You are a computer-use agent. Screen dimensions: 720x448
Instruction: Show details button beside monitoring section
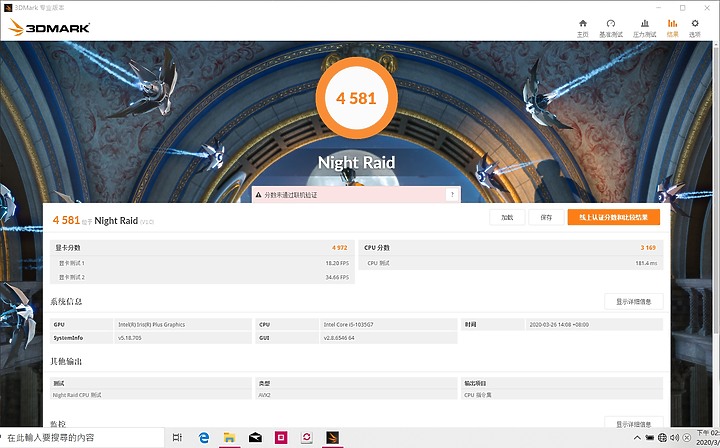634,423
